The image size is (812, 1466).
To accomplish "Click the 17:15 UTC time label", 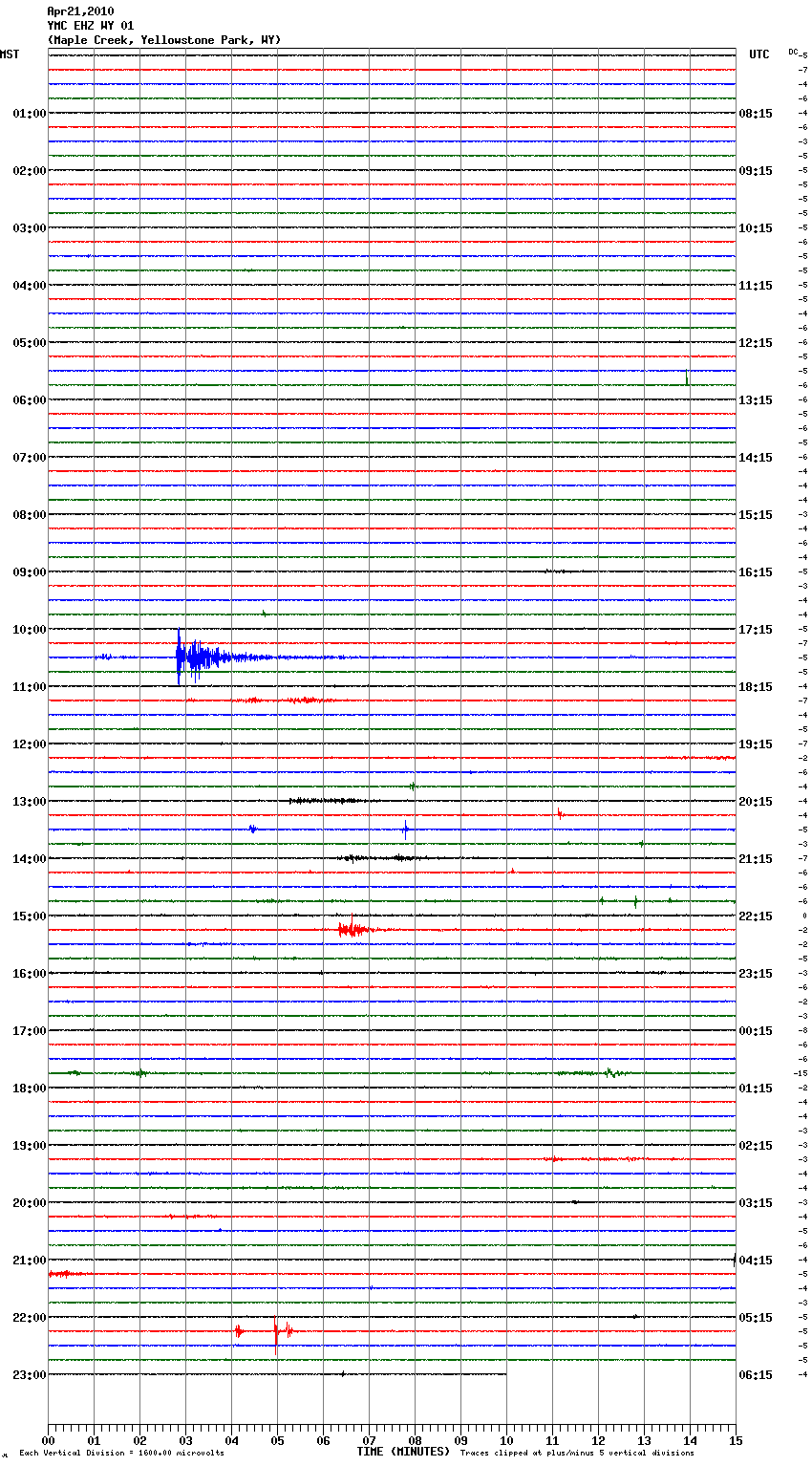I will [x=756, y=630].
